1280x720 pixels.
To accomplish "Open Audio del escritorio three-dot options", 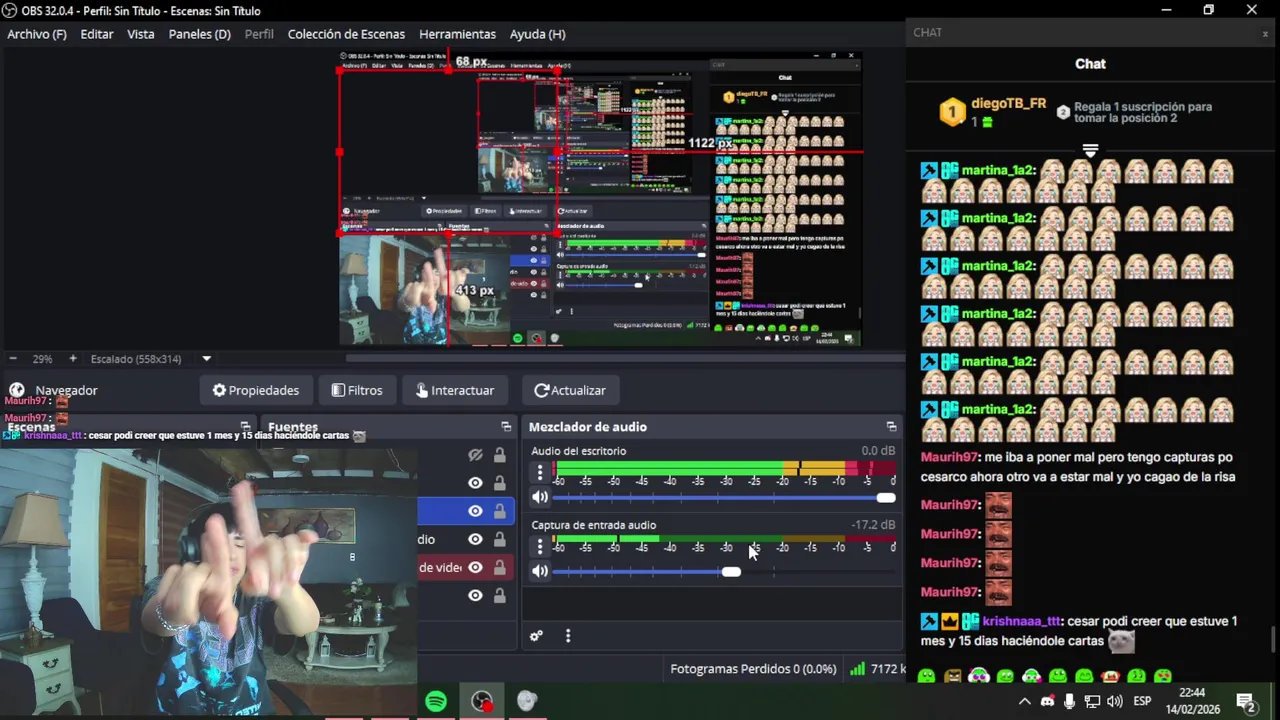I will [x=540, y=472].
